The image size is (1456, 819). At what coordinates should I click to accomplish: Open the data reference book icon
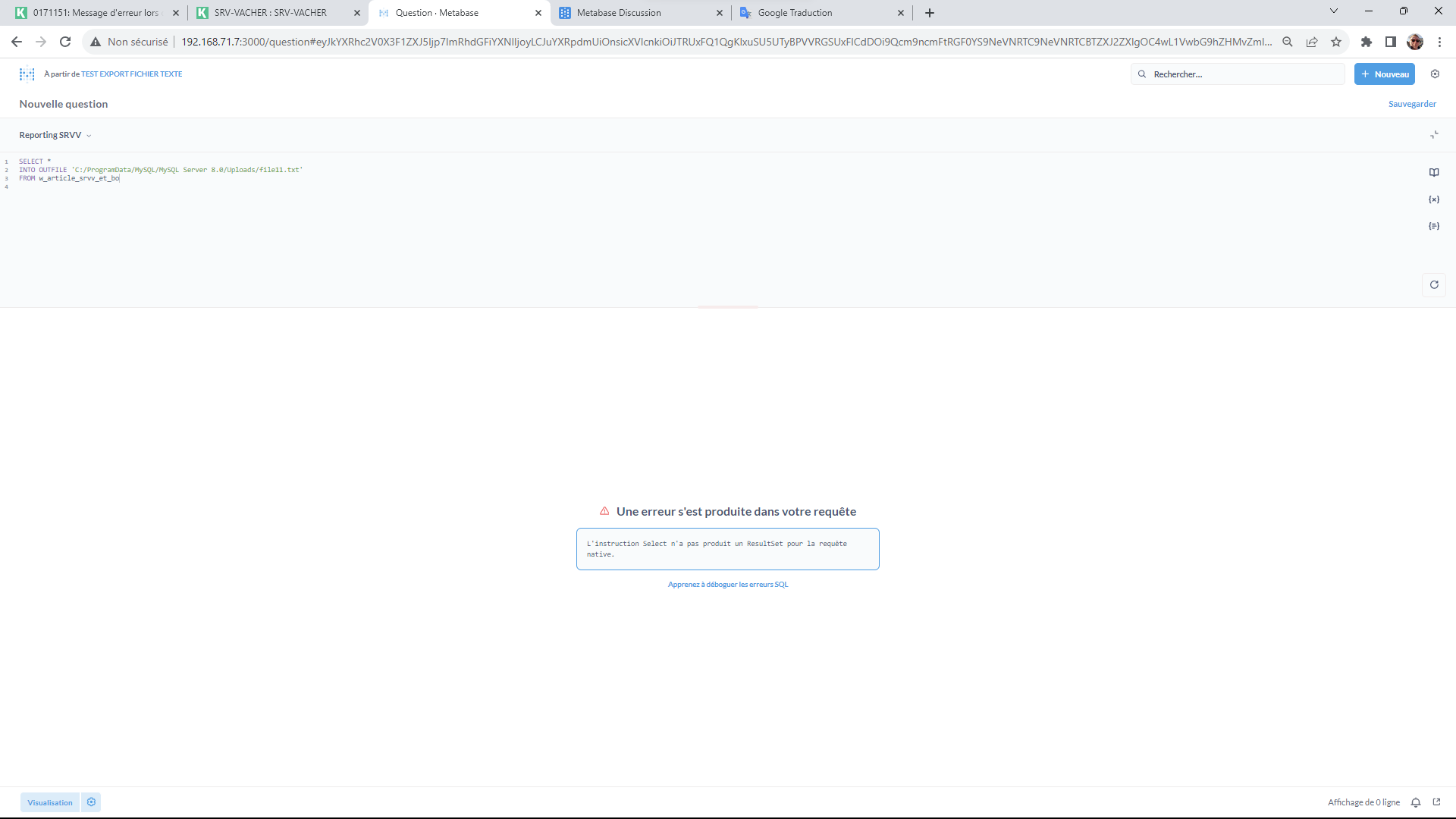coord(1434,173)
